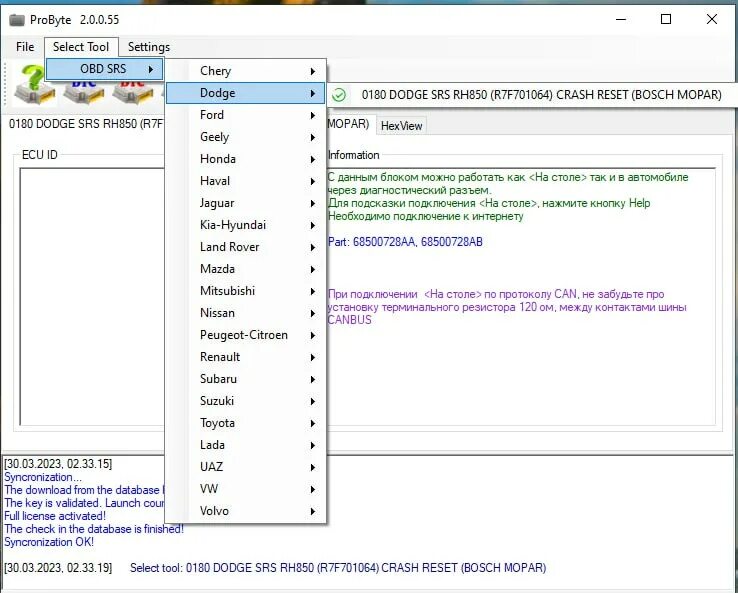The width and height of the screenshot is (738, 593).
Task: Click the blue DTC read connector icon
Action: click(84, 92)
